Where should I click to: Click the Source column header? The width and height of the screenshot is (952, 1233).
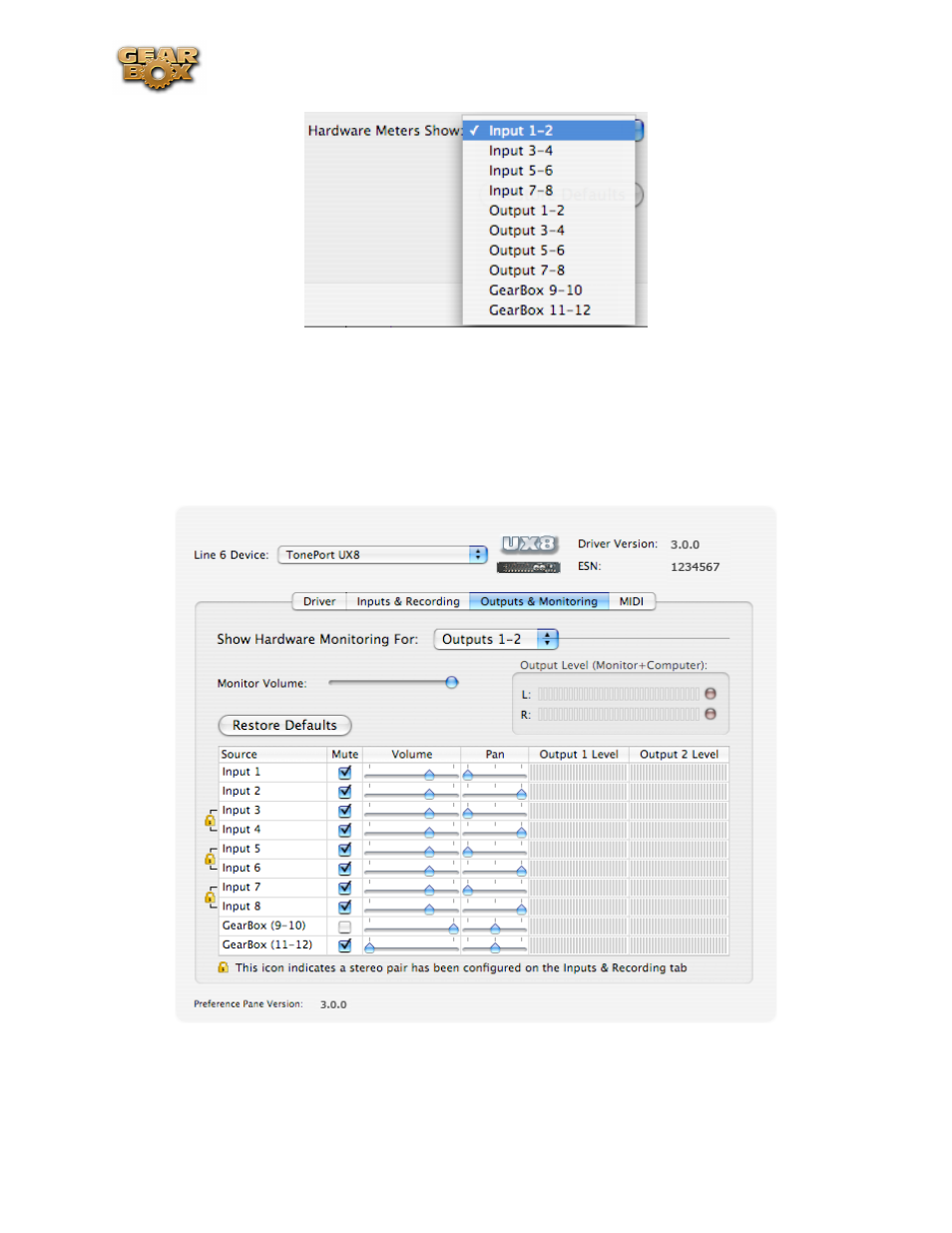coord(273,754)
